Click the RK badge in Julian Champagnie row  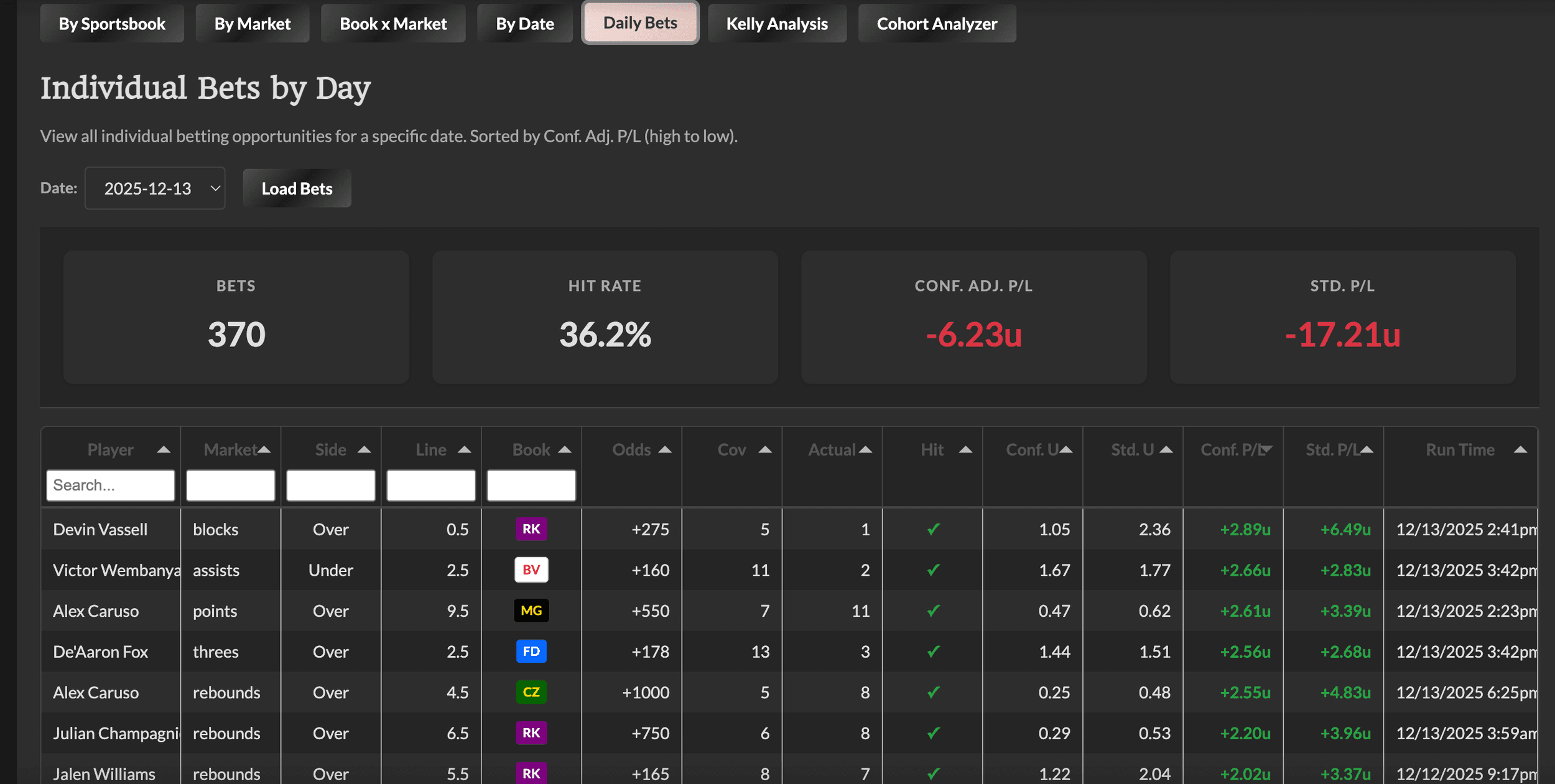531,732
